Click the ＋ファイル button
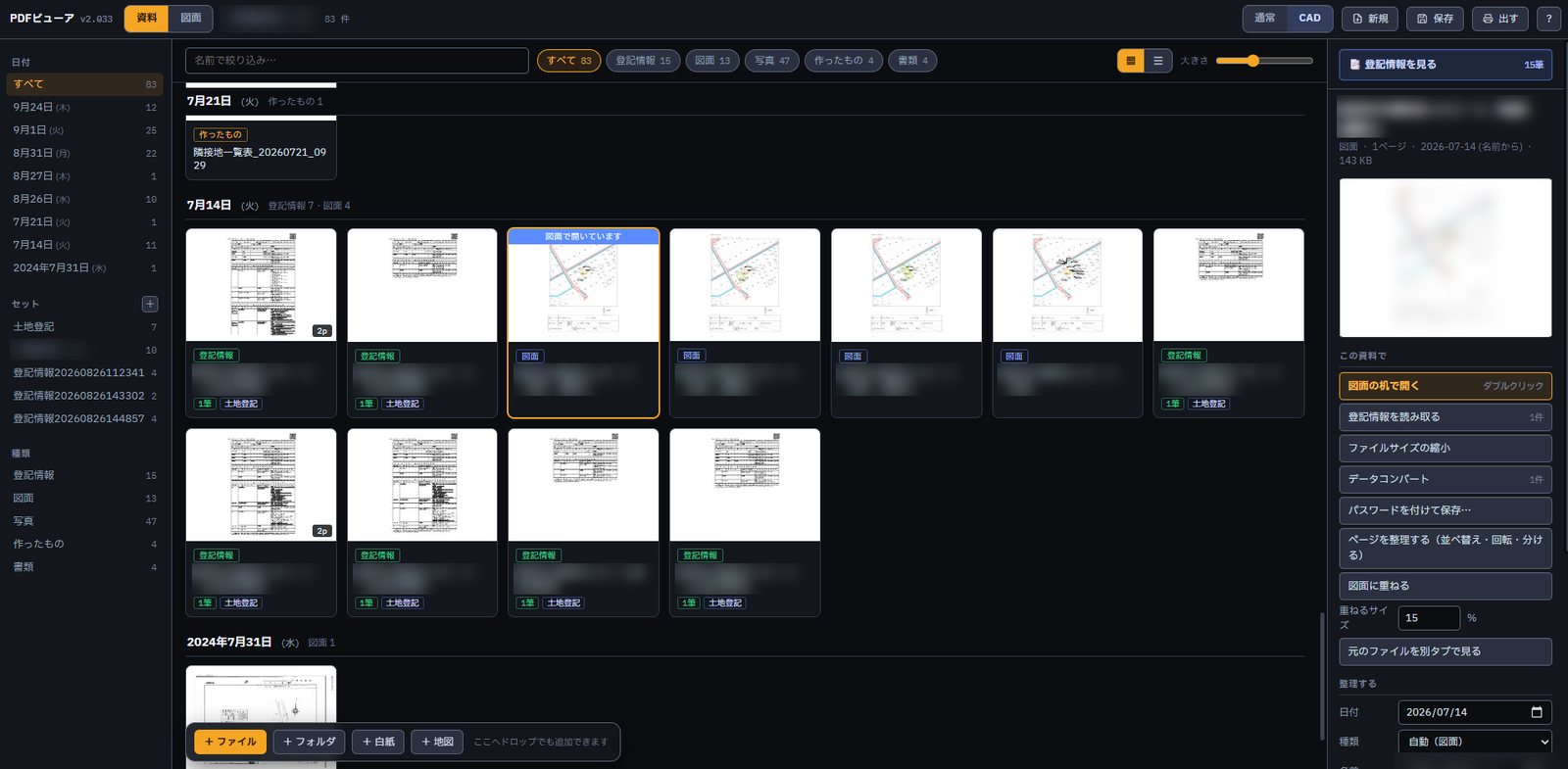The height and width of the screenshot is (769, 1568). tap(230, 742)
